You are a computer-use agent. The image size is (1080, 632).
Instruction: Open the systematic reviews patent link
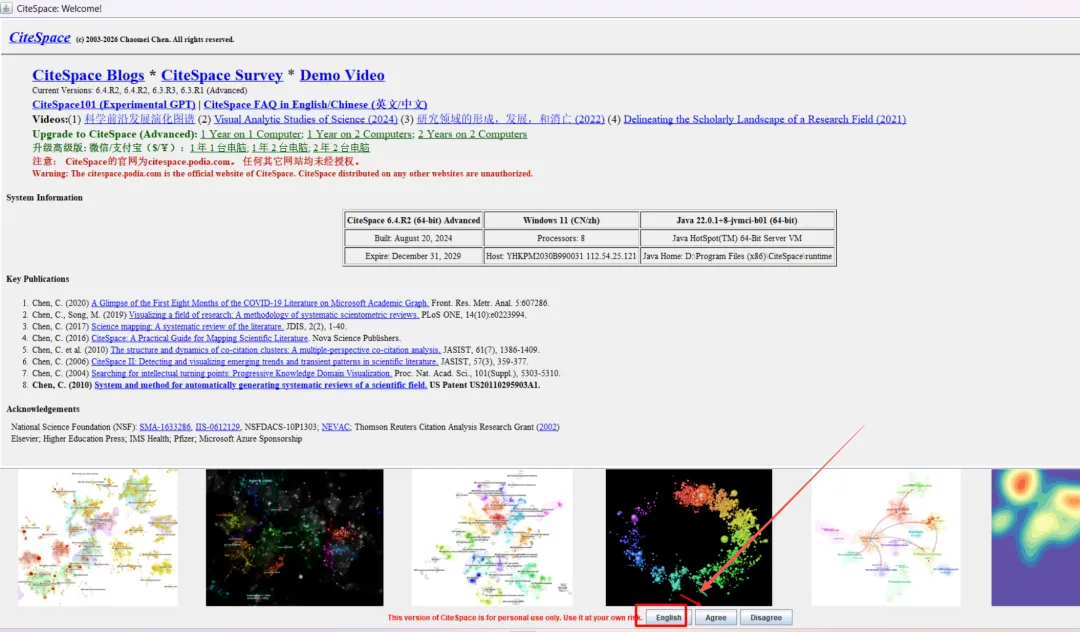pyautogui.click(x=260, y=385)
